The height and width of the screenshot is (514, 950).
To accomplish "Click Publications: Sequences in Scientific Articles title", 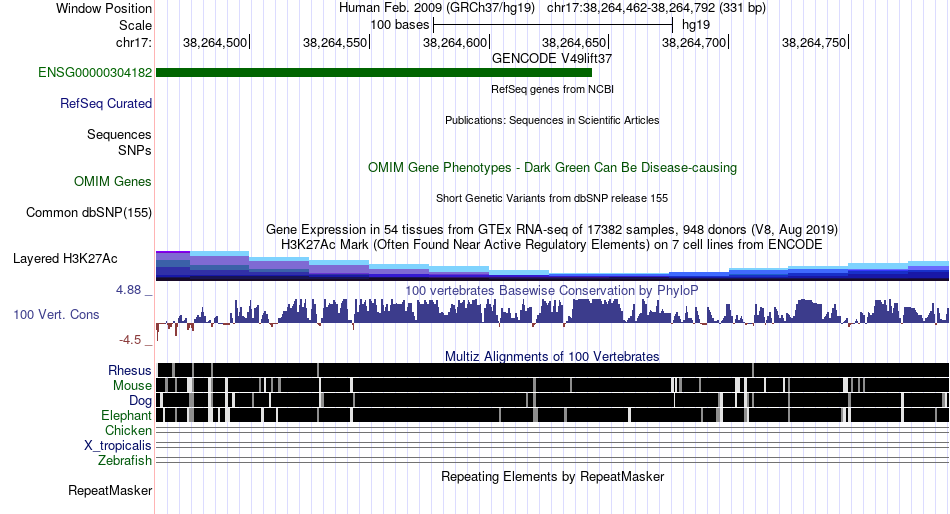I will 552,120.
